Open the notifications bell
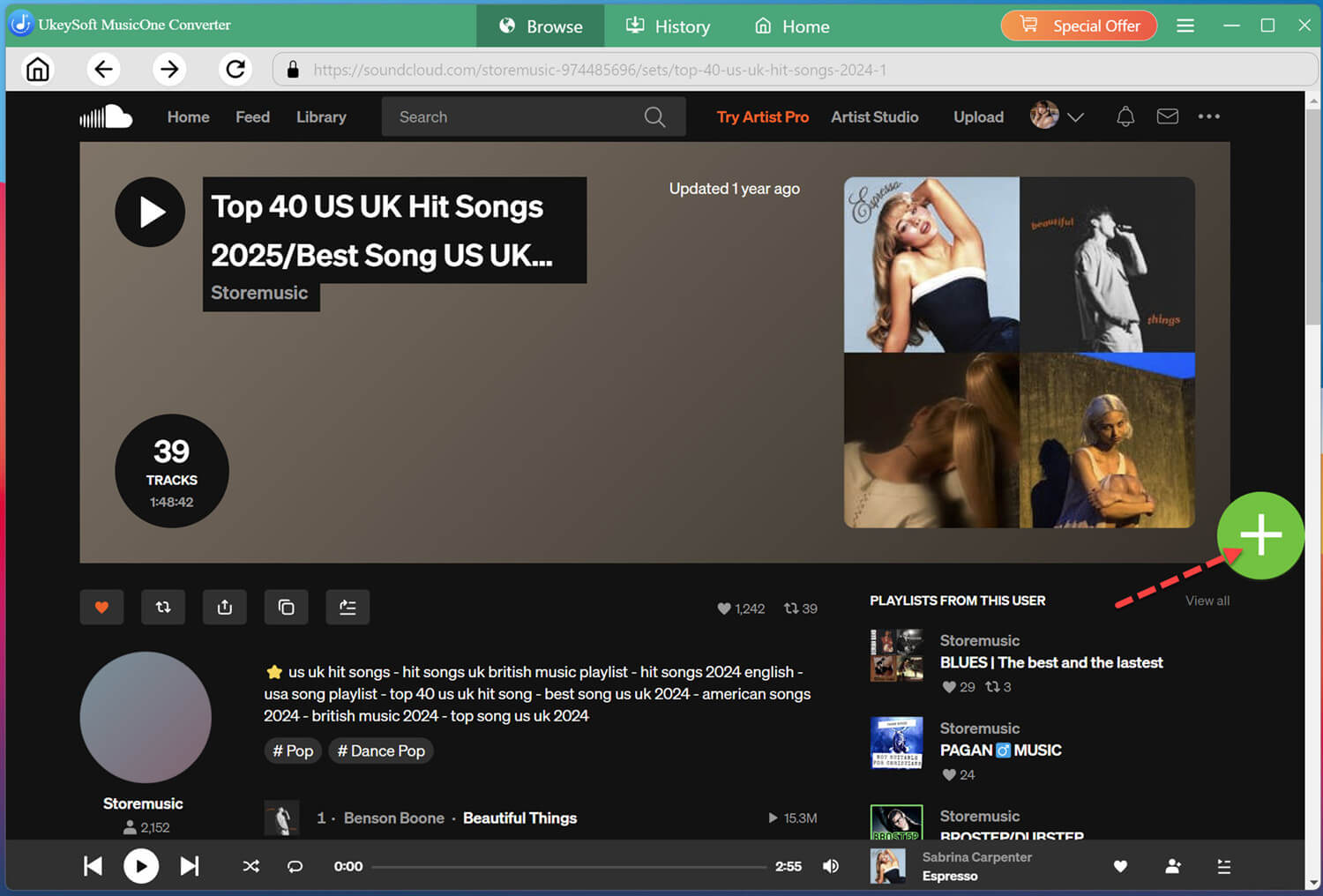The height and width of the screenshot is (896, 1323). (x=1125, y=116)
